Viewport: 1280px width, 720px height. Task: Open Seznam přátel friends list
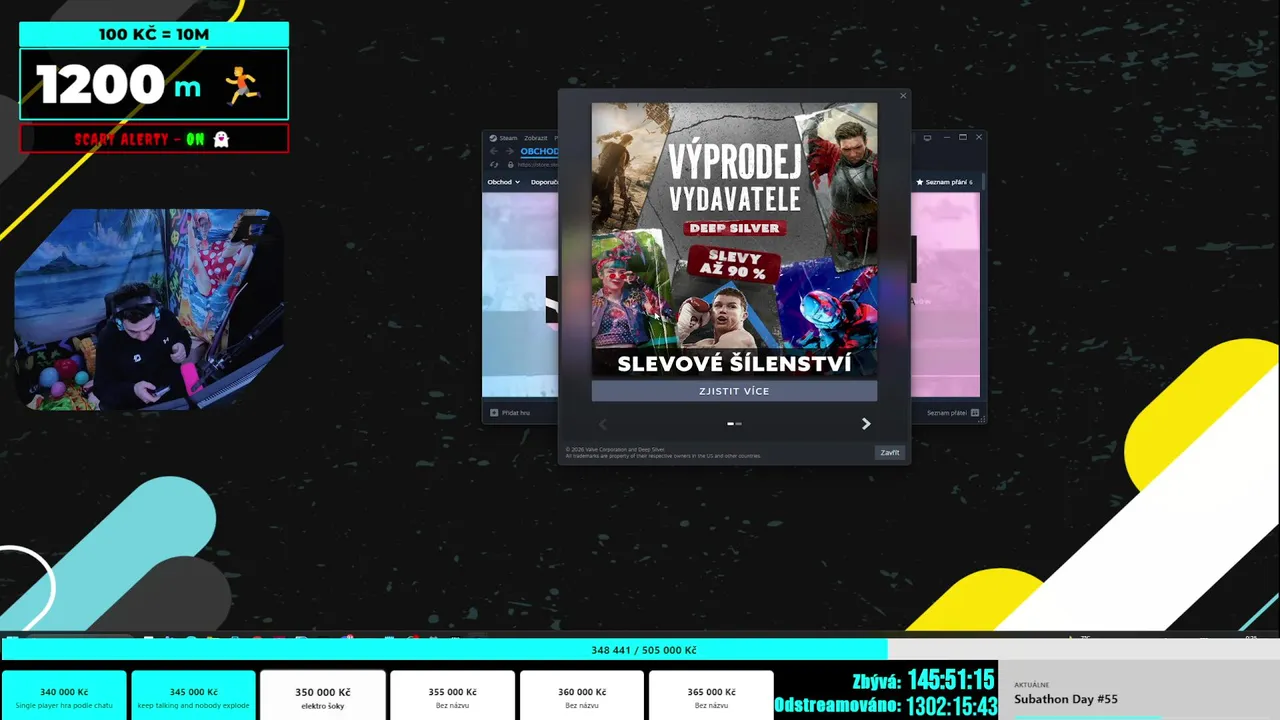point(953,413)
